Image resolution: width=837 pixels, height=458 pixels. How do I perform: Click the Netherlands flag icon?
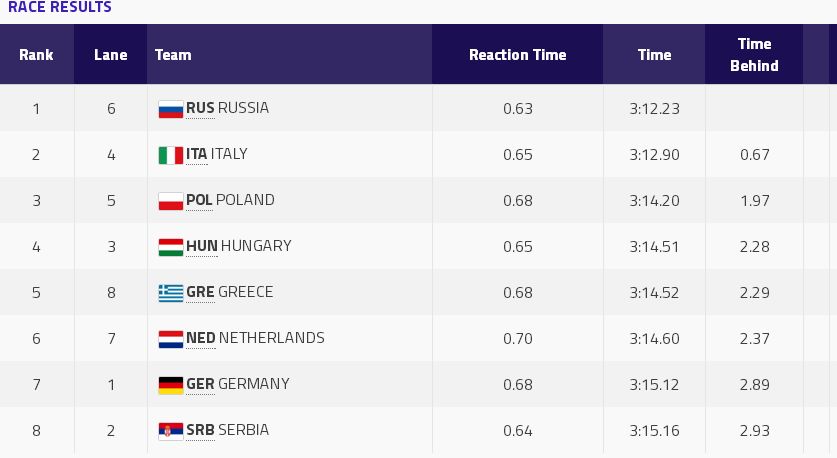(170, 339)
